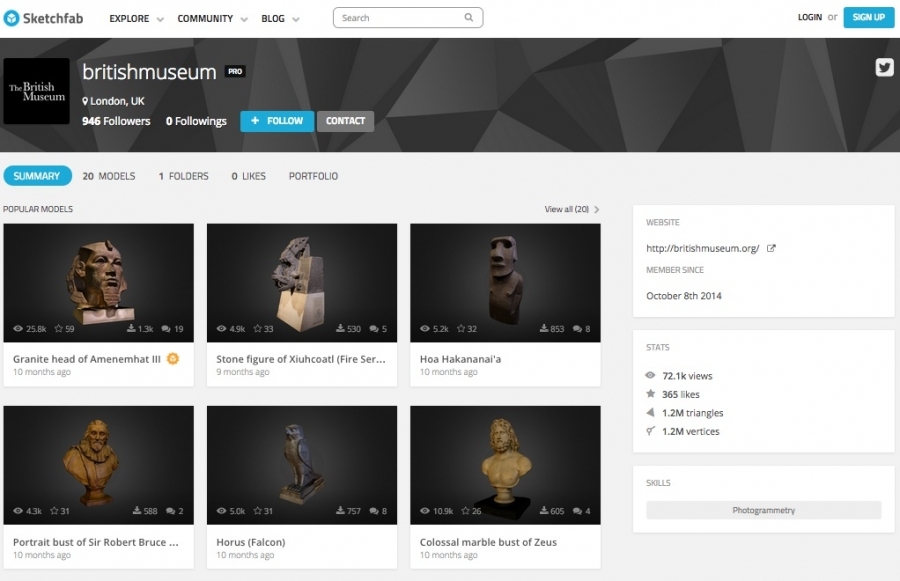
Task: Click the Sketchfab logo
Action: point(44,18)
